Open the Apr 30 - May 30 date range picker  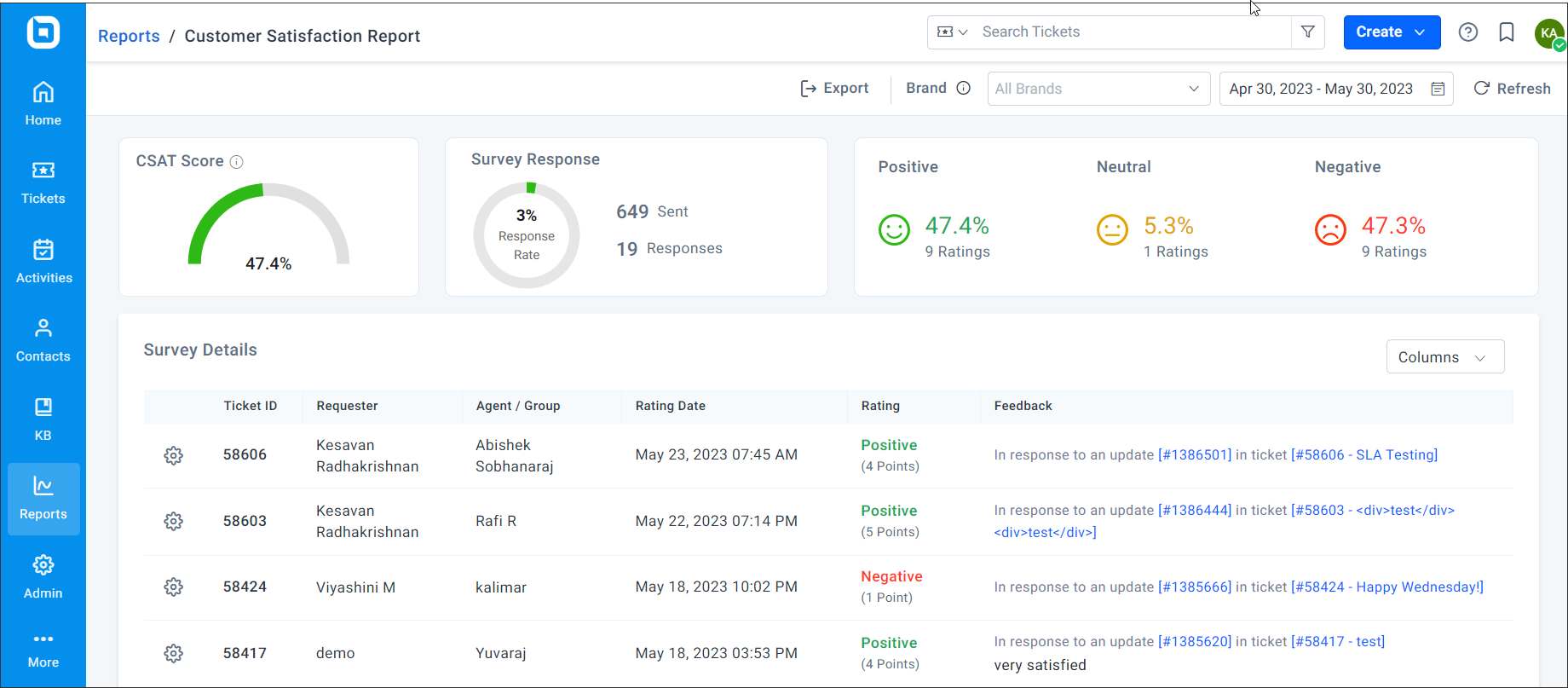(x=1336, y=89)
